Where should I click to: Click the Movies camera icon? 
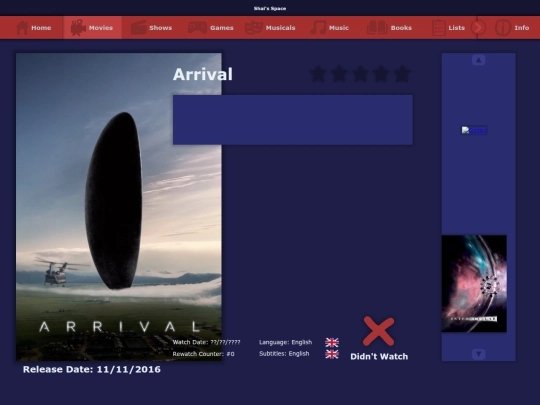tap(78, 28)
